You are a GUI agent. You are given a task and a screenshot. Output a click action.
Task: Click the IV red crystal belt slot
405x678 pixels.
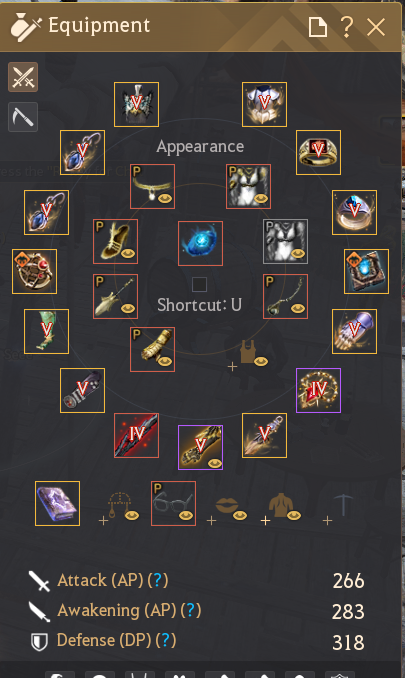(x=318, y=390)
